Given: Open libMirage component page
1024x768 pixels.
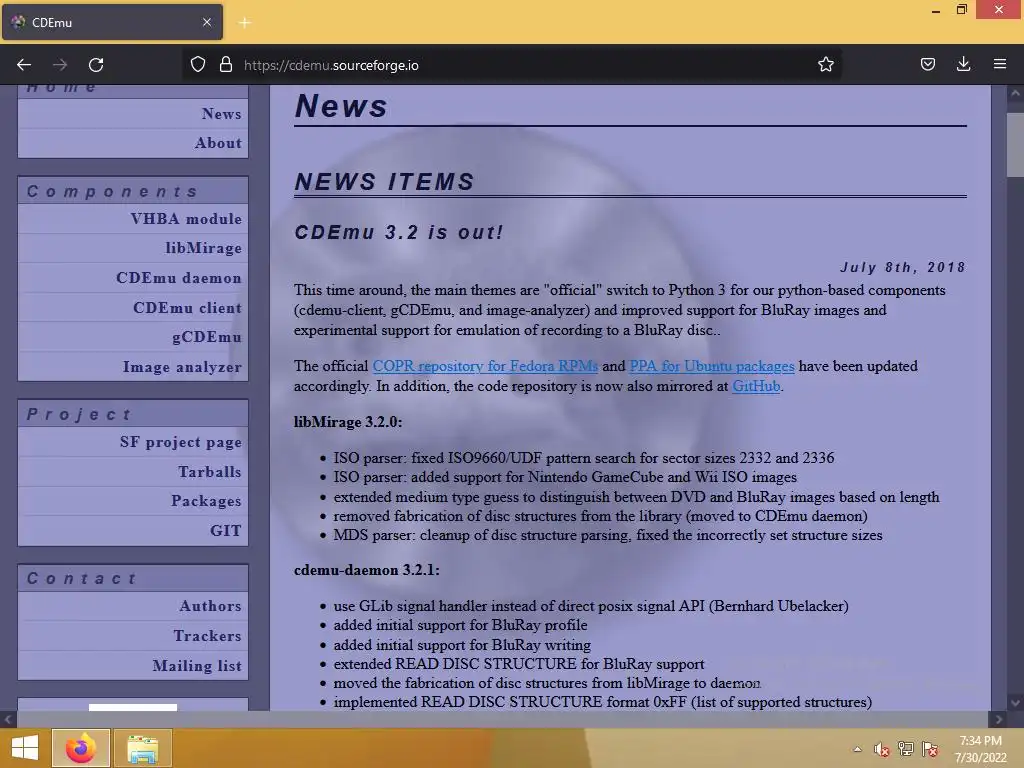Looking at the screenshot, I should (203, 248).
